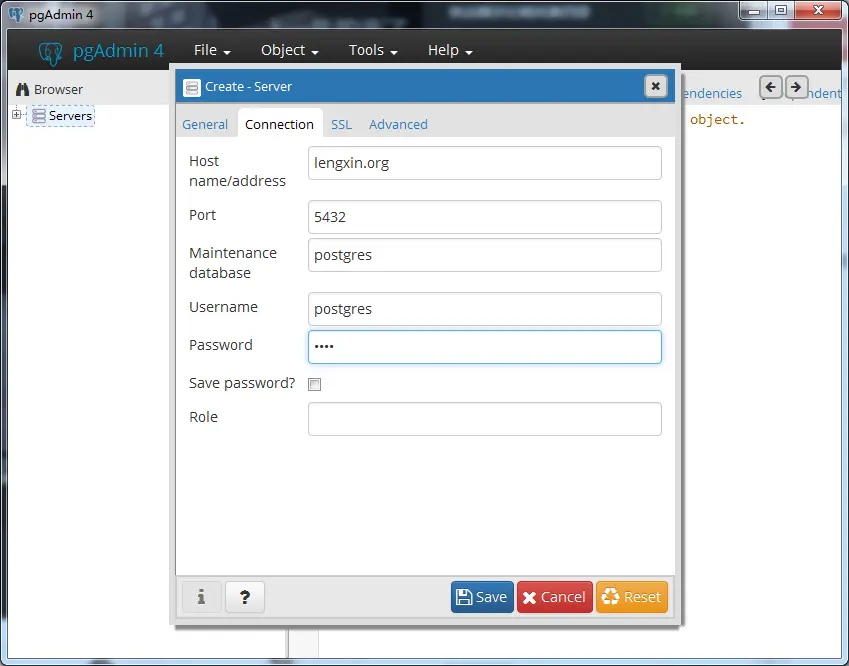
Task: Click the Dependencies tab behind dialog
Action: pos(712,94)
